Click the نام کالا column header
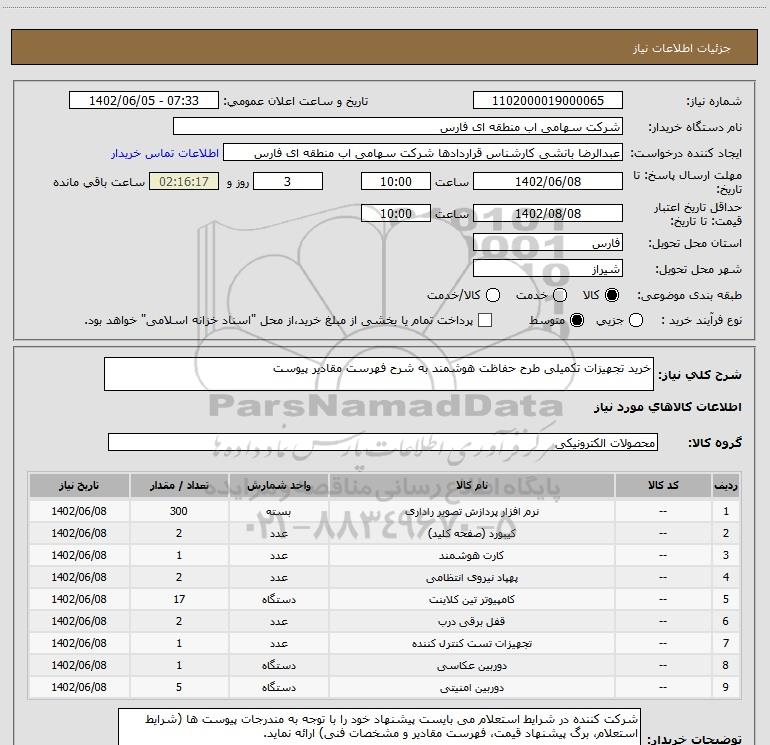This screenshot has width=770, height=745. [x=471, y=485]
